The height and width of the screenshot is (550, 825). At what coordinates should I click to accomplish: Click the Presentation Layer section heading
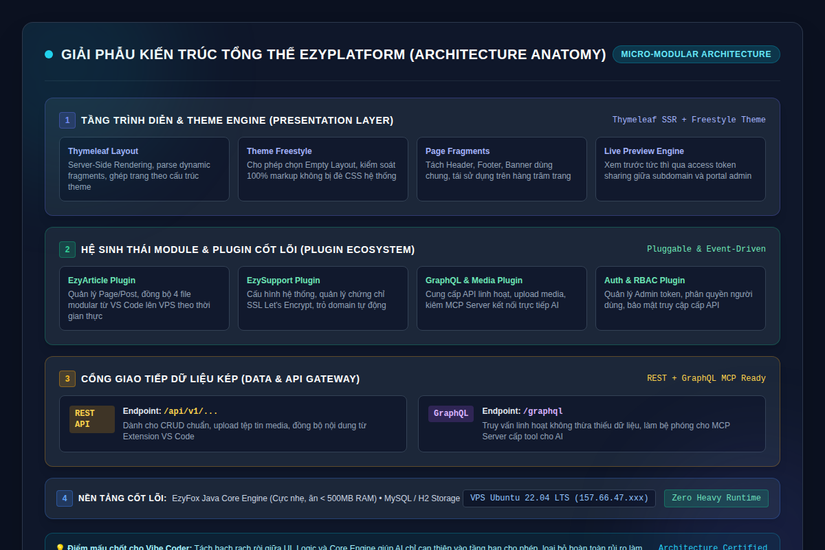237,120
